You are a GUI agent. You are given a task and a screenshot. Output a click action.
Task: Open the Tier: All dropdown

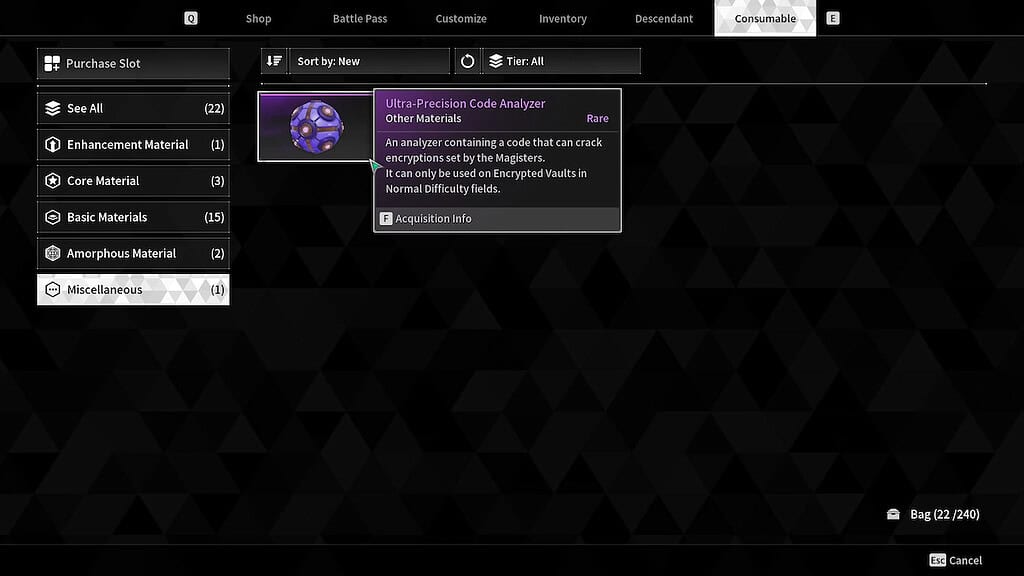(x=562, y=61)
